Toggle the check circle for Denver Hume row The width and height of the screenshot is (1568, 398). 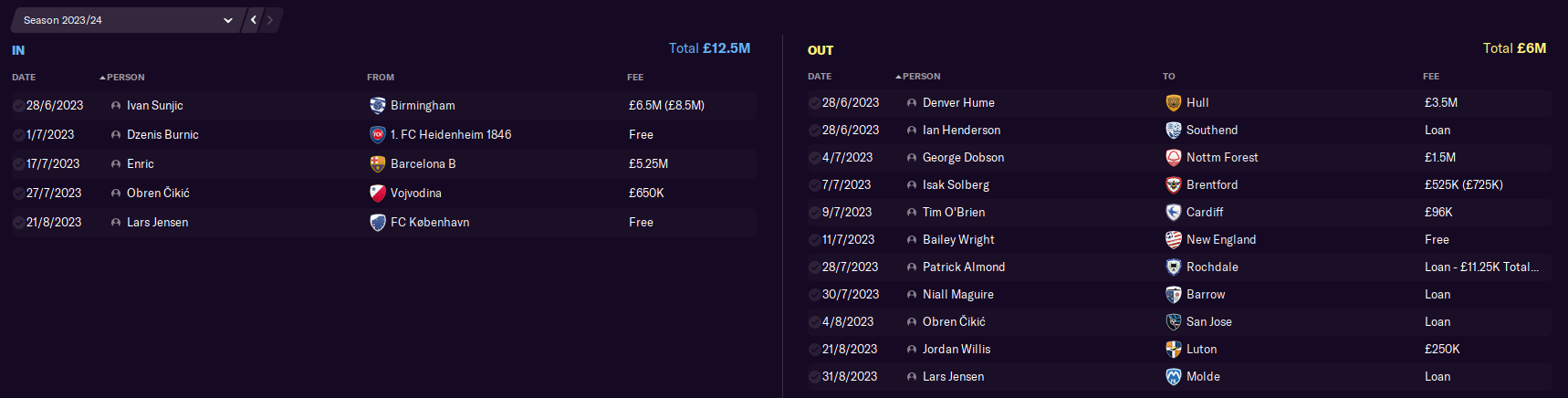point(814,103)
